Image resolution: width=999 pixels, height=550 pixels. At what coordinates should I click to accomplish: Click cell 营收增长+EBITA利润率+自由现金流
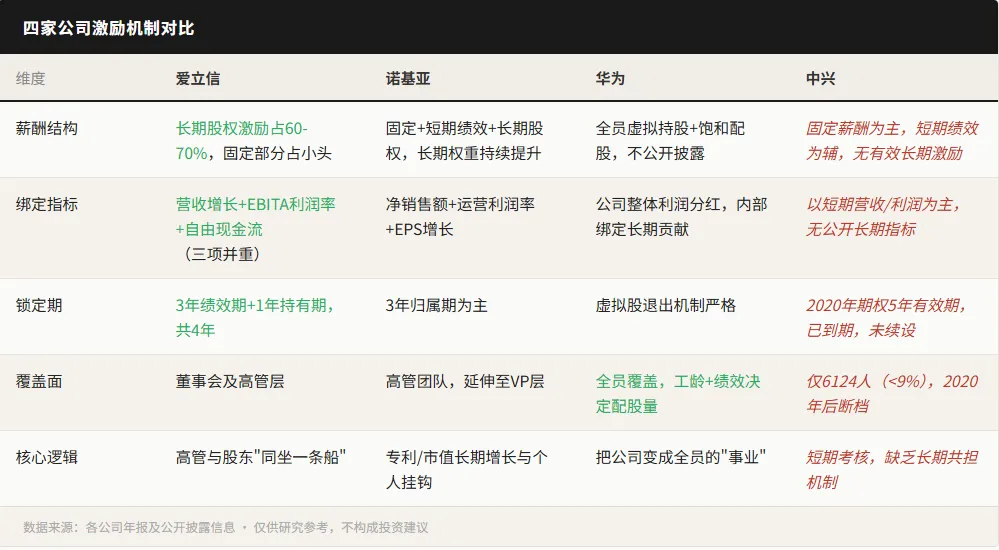click(x=255, y=229)
